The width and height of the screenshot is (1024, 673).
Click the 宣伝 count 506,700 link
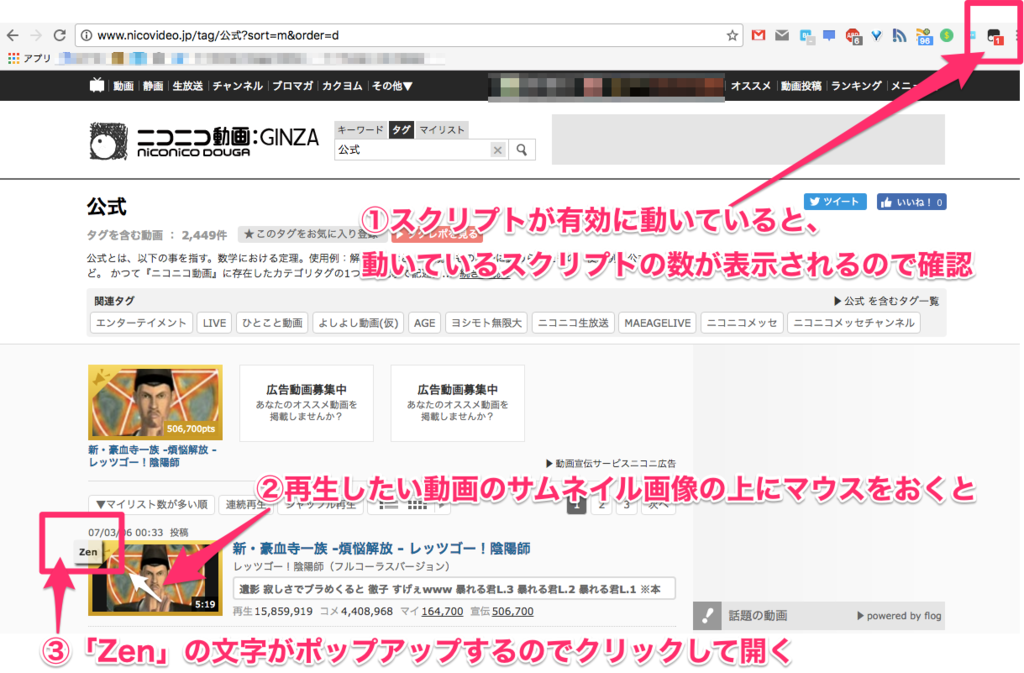point(513,612)
